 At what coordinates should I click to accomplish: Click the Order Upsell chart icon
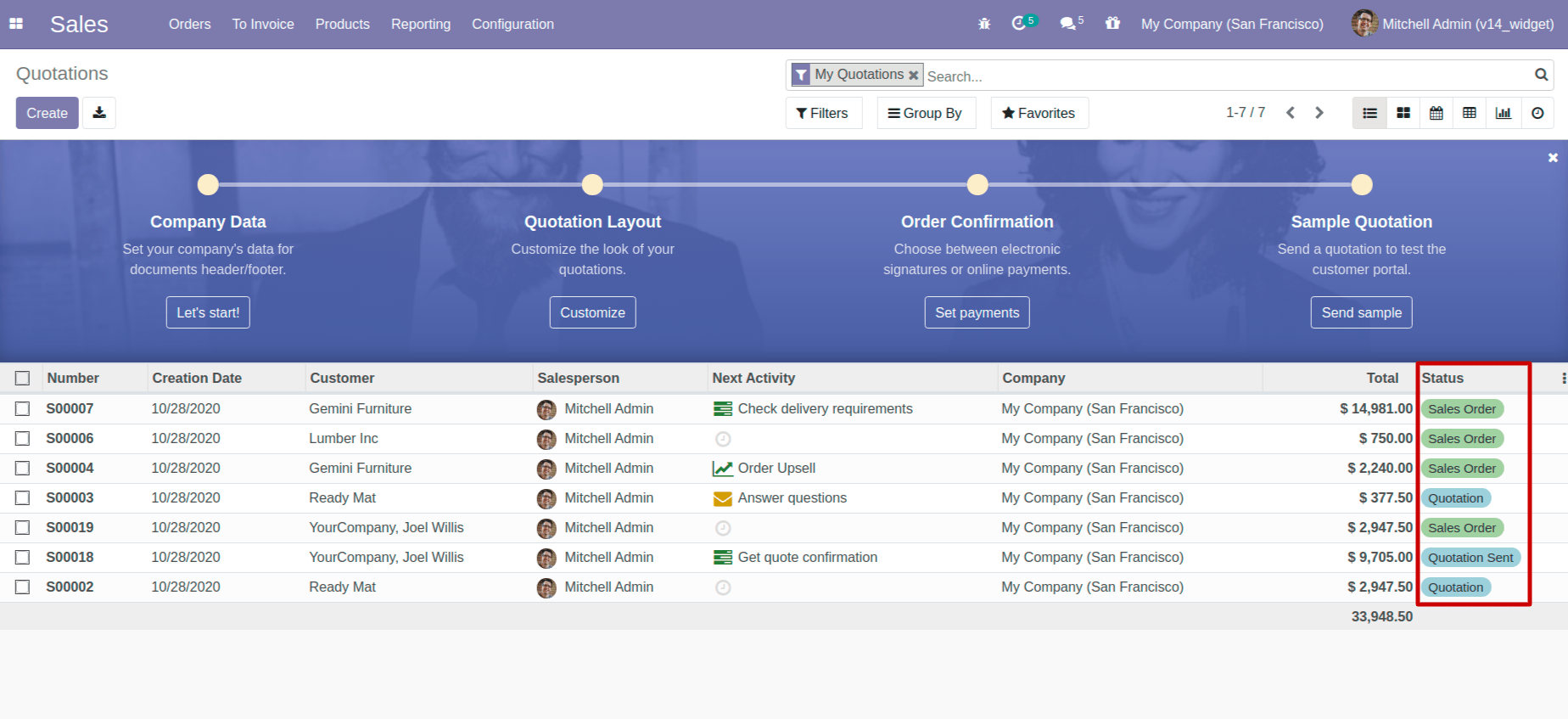(x=723, y=469)
